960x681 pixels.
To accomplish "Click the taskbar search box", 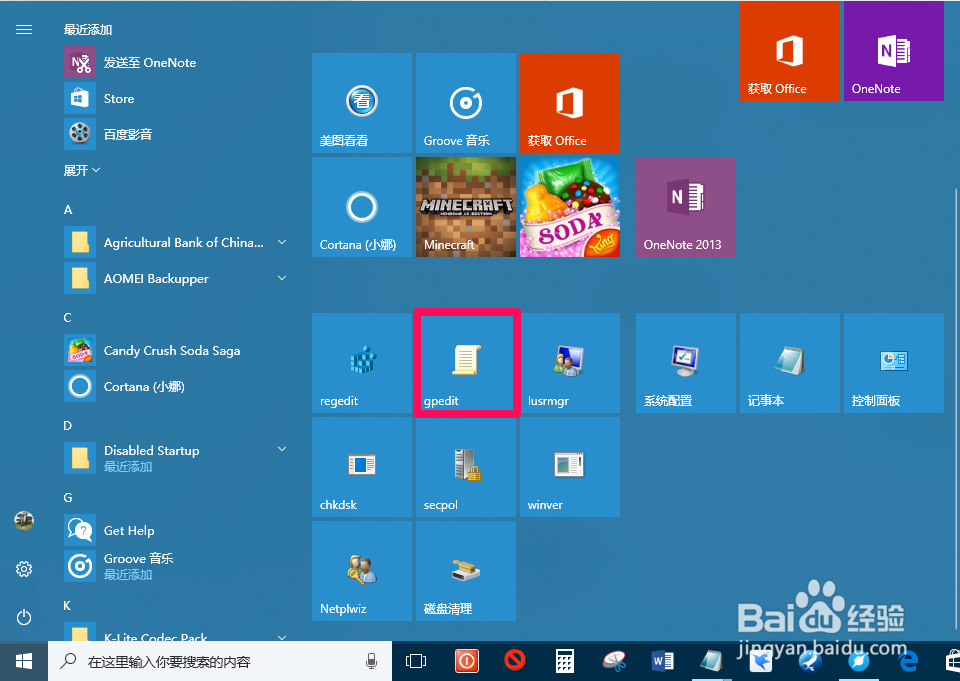I will coord(220,661).
